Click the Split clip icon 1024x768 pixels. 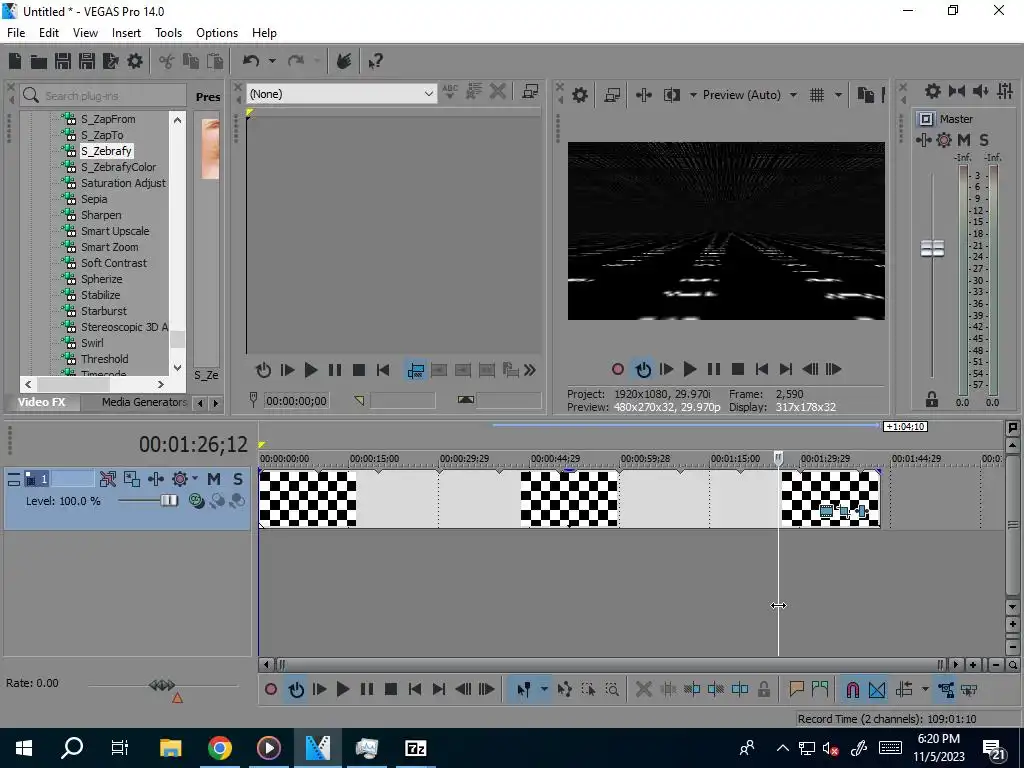pyautogui.click(x=740, y=689)
